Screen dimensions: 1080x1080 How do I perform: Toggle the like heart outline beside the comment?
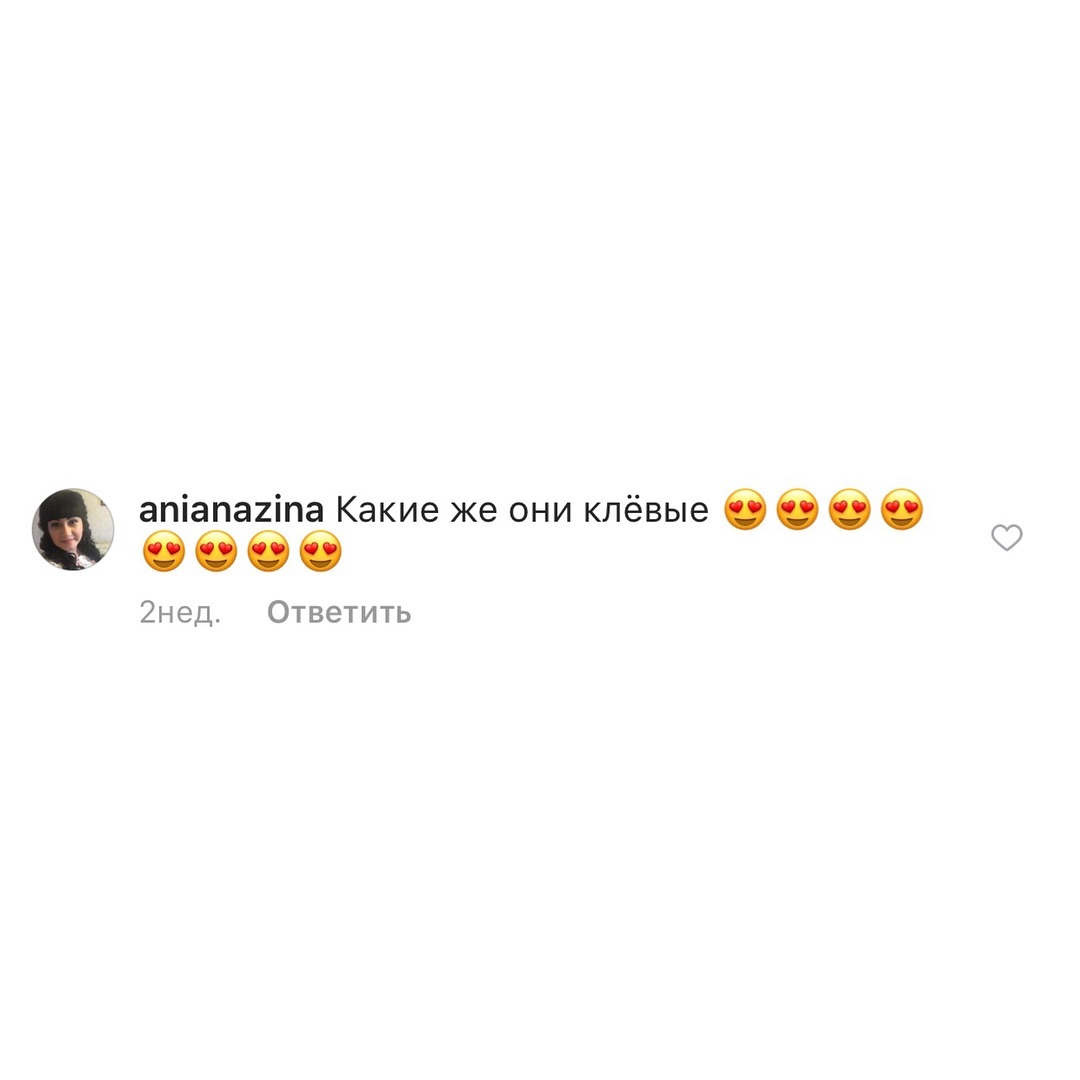(x=1006, y=537)
